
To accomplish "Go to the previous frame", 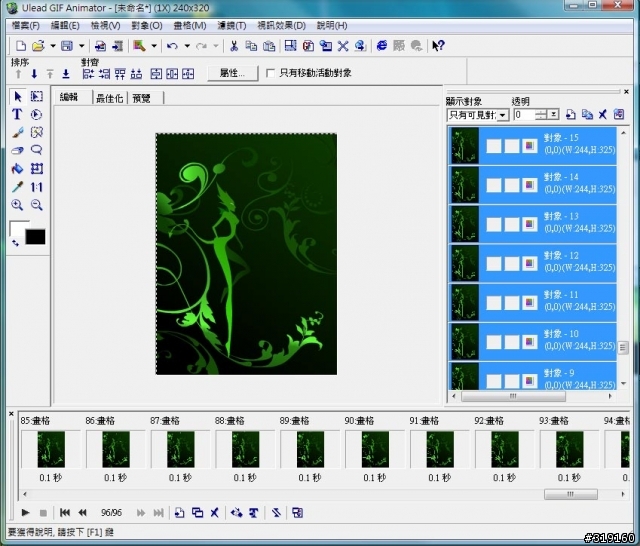I will [82, 513].
